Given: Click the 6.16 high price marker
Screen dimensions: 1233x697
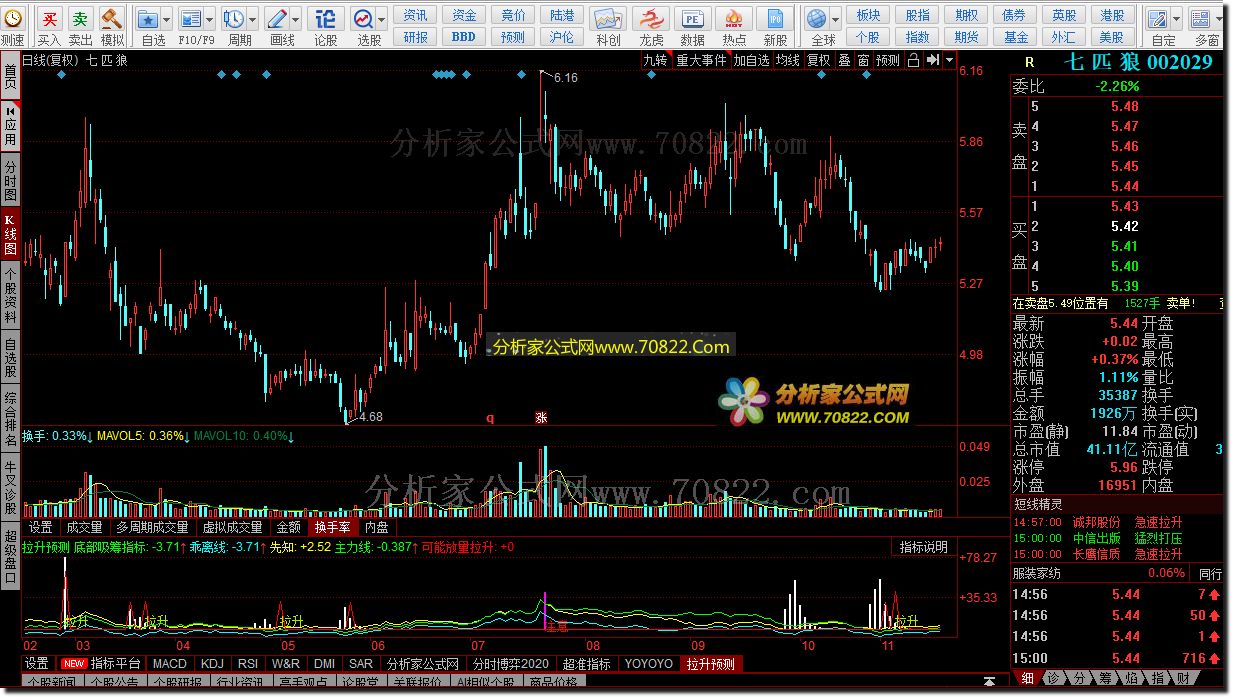Looking at the screenshot, I should coord(565,77).
